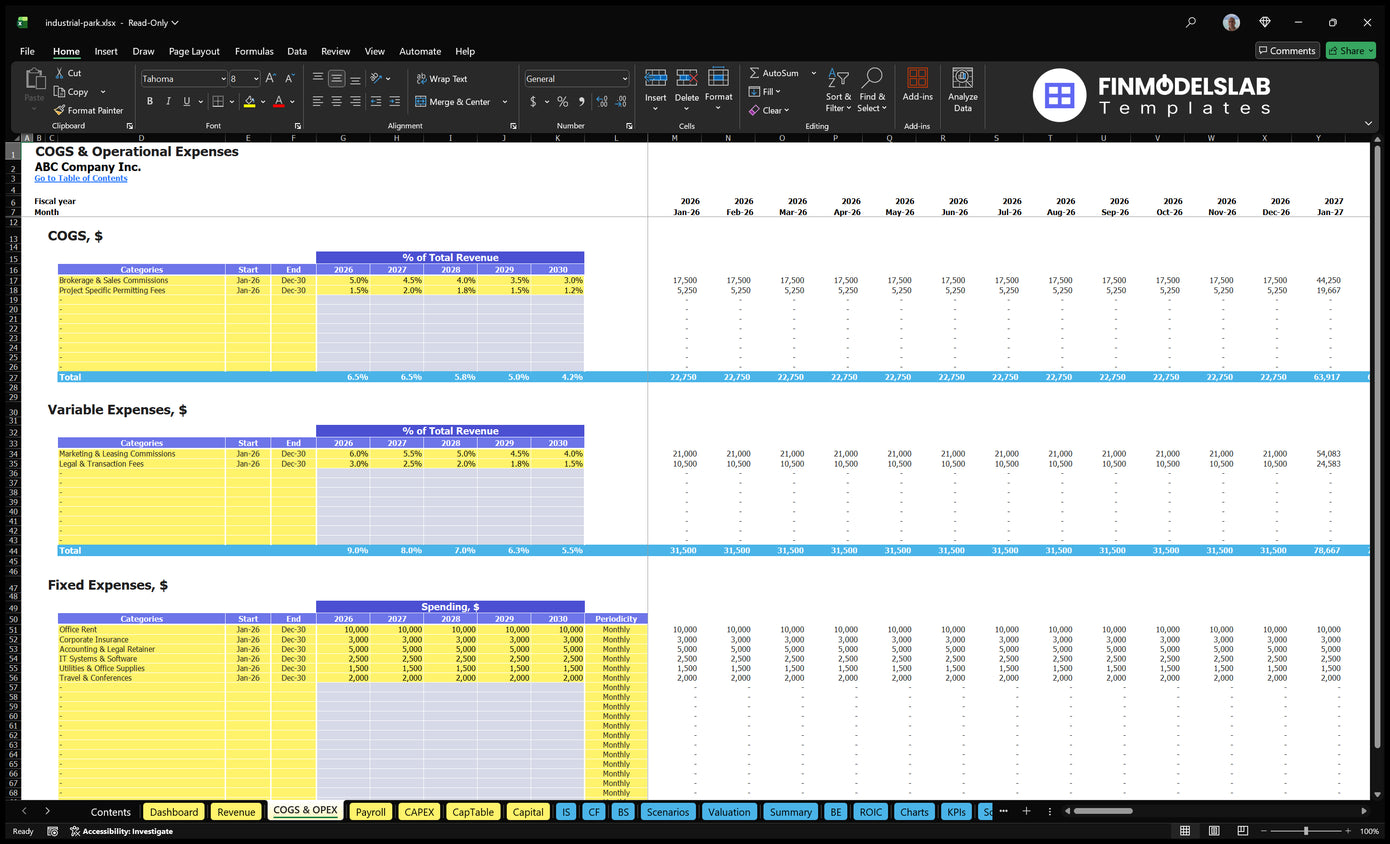The height and width of the screenshot is (844, 1390).
Task: Open the search magnifier in title bar
Action: pos(1190,22)
